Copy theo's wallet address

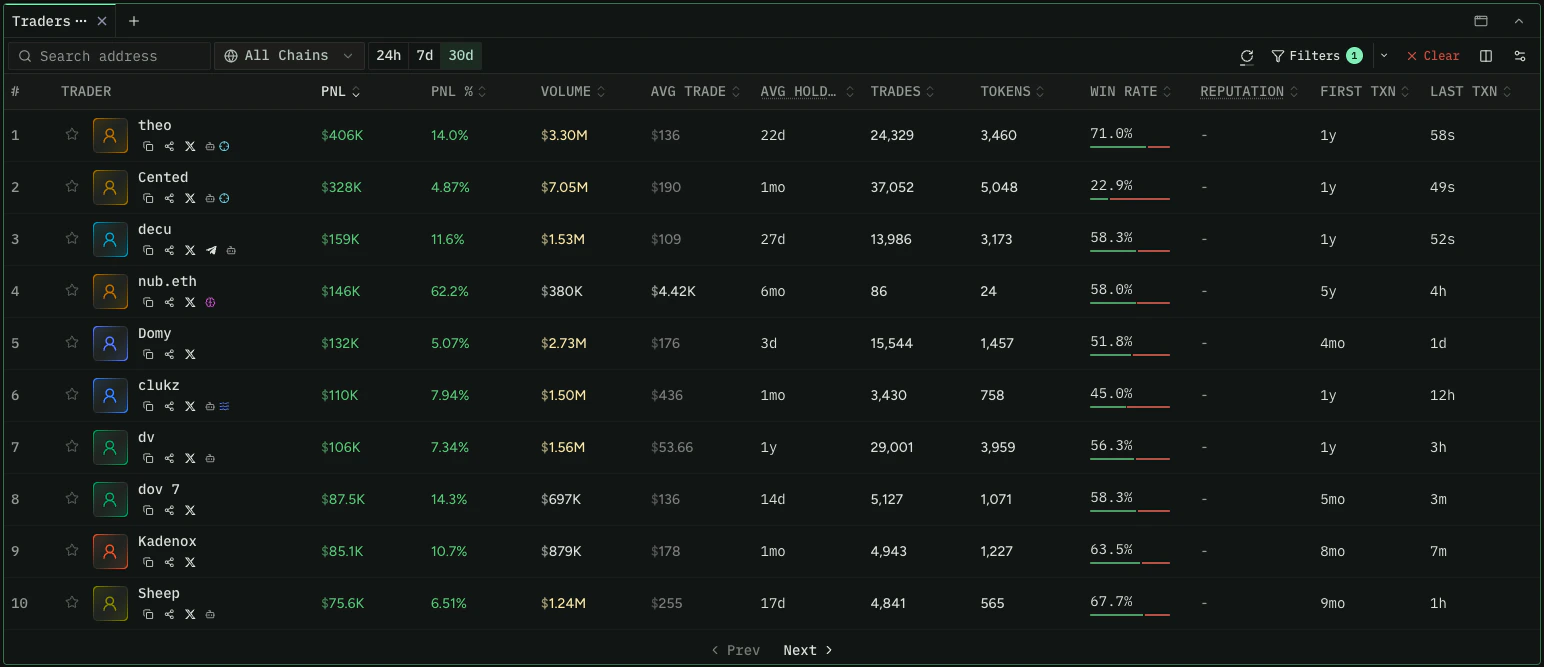click(148, 146)
